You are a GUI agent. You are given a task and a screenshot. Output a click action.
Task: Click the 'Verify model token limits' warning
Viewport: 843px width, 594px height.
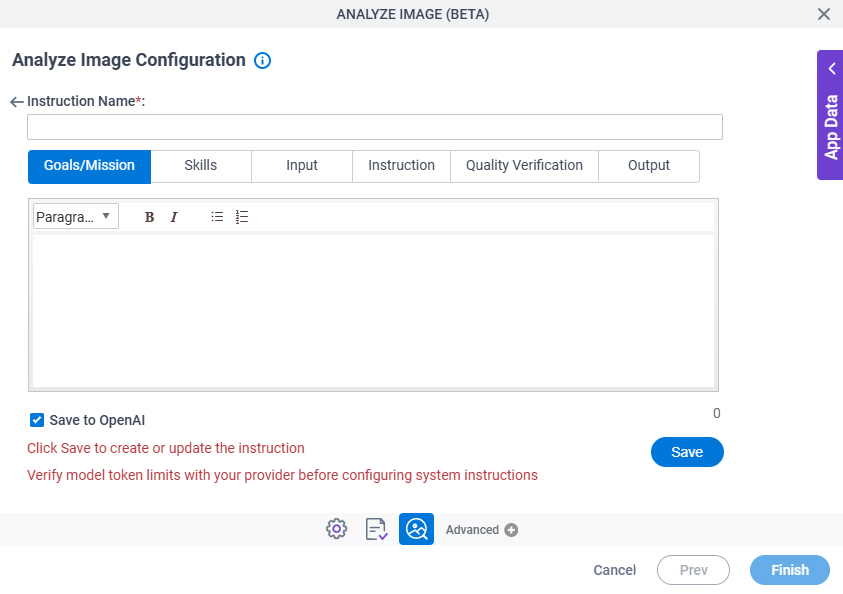coord(282,475)
